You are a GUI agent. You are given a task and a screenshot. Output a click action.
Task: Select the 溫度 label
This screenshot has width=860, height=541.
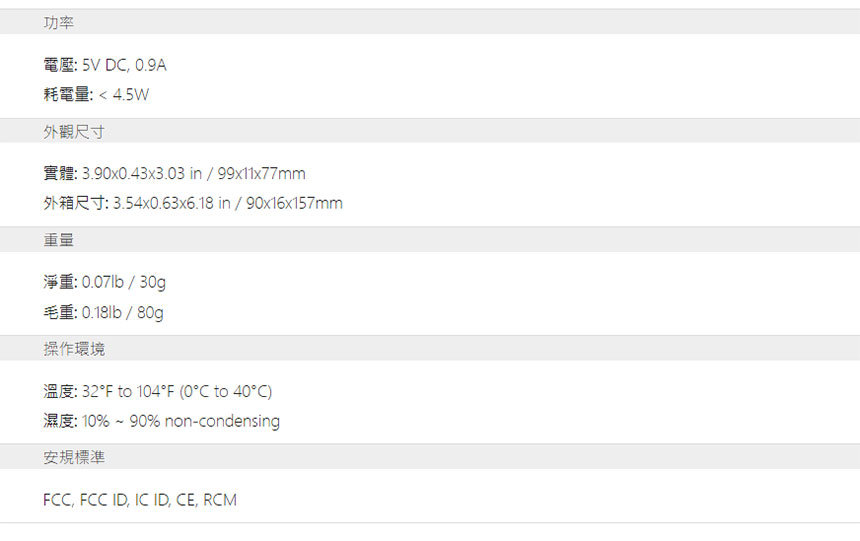point(59,391)
